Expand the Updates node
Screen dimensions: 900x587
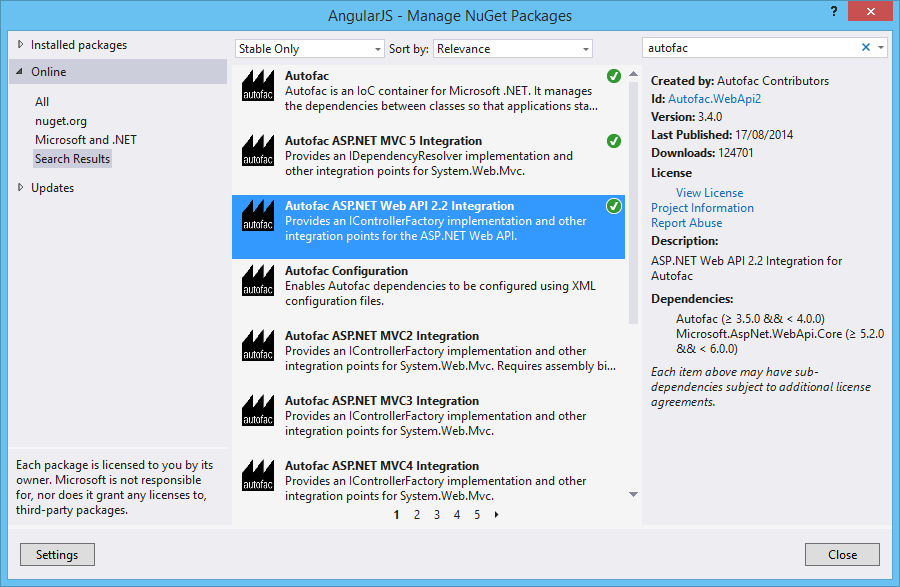(21, 187)
